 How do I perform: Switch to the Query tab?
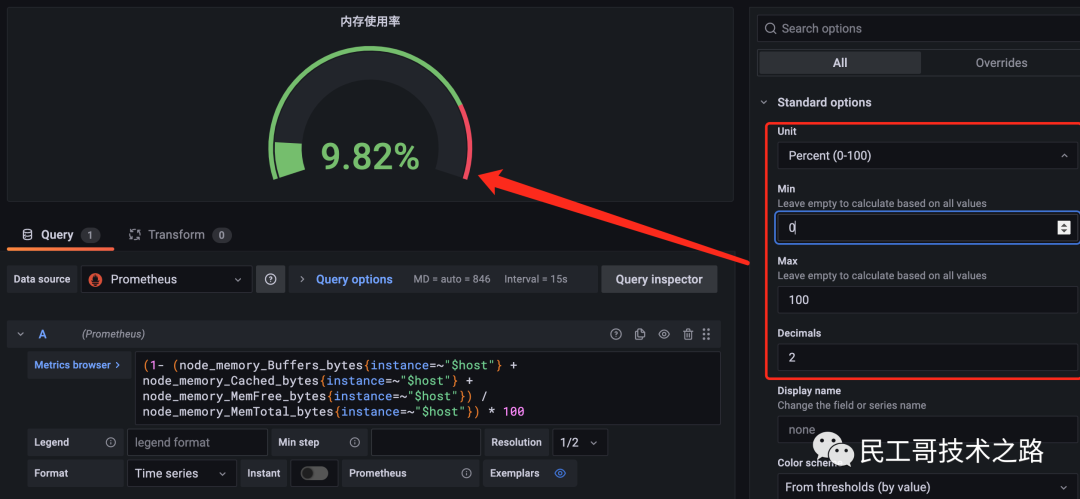[x=61, y=235]
